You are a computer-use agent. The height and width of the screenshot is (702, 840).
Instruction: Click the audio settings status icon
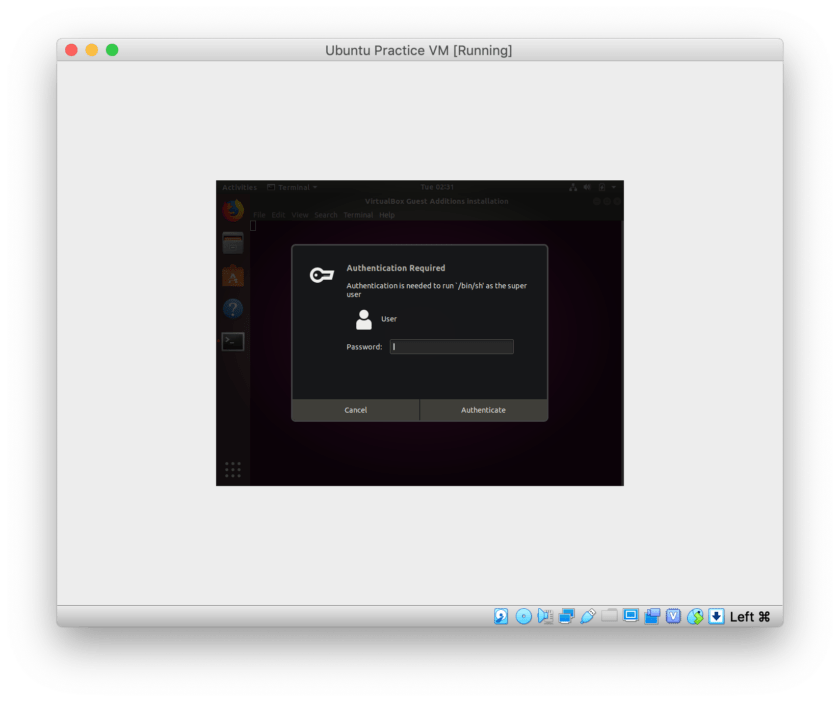tap(545, 616)
